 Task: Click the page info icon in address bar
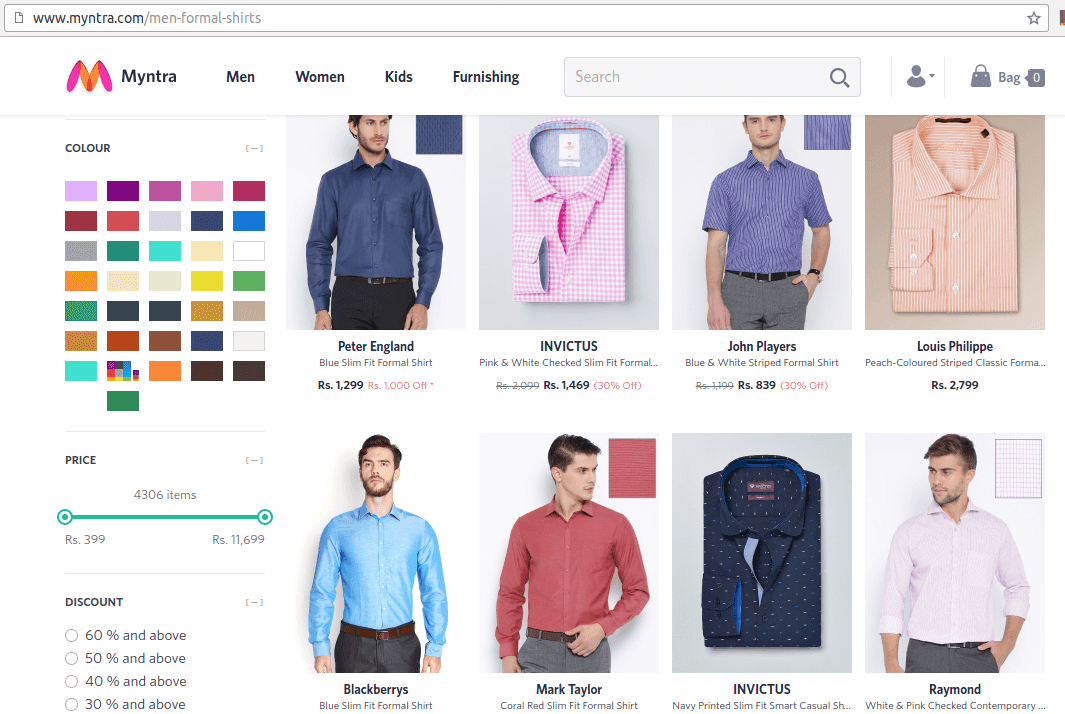[19, 18]
